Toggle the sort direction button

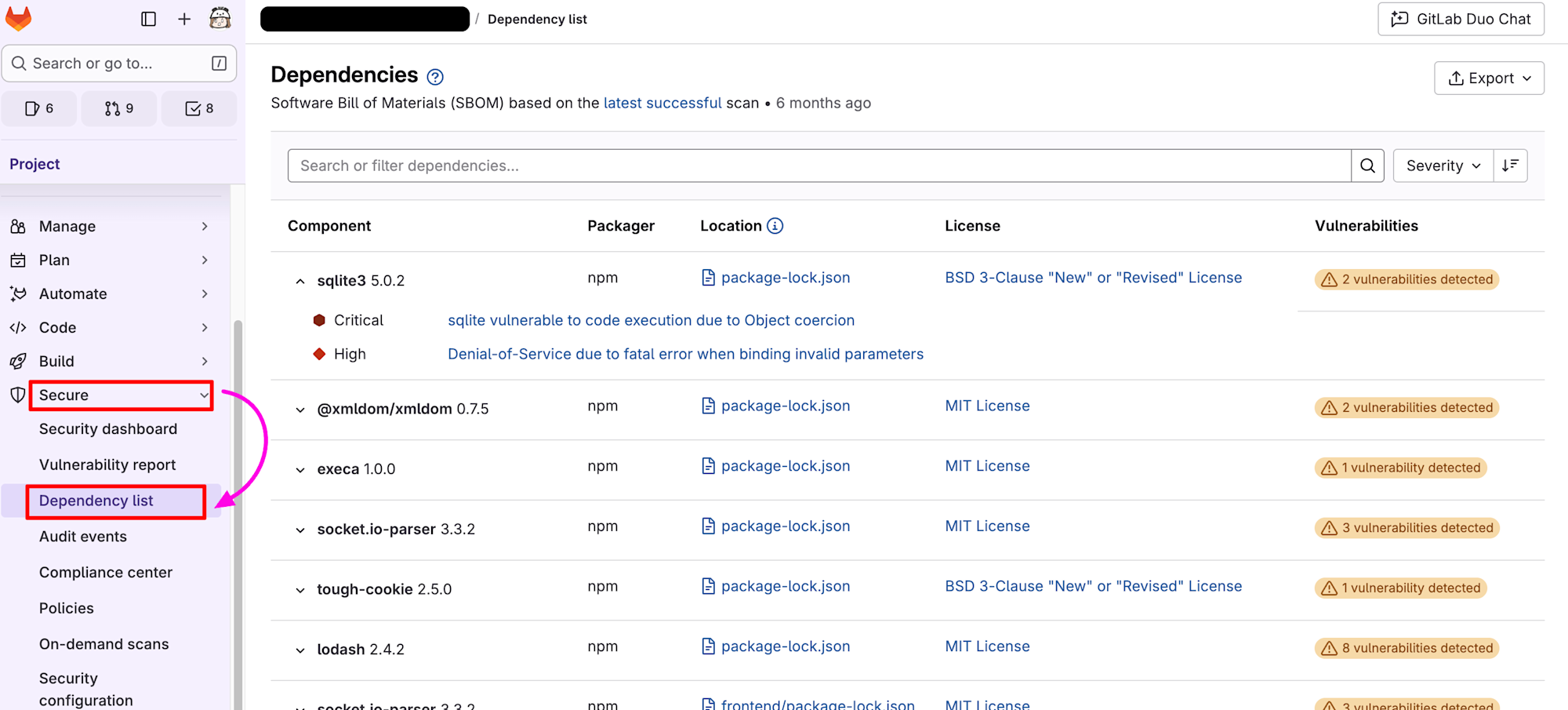pyautogui.click(x=1510, y=166)
